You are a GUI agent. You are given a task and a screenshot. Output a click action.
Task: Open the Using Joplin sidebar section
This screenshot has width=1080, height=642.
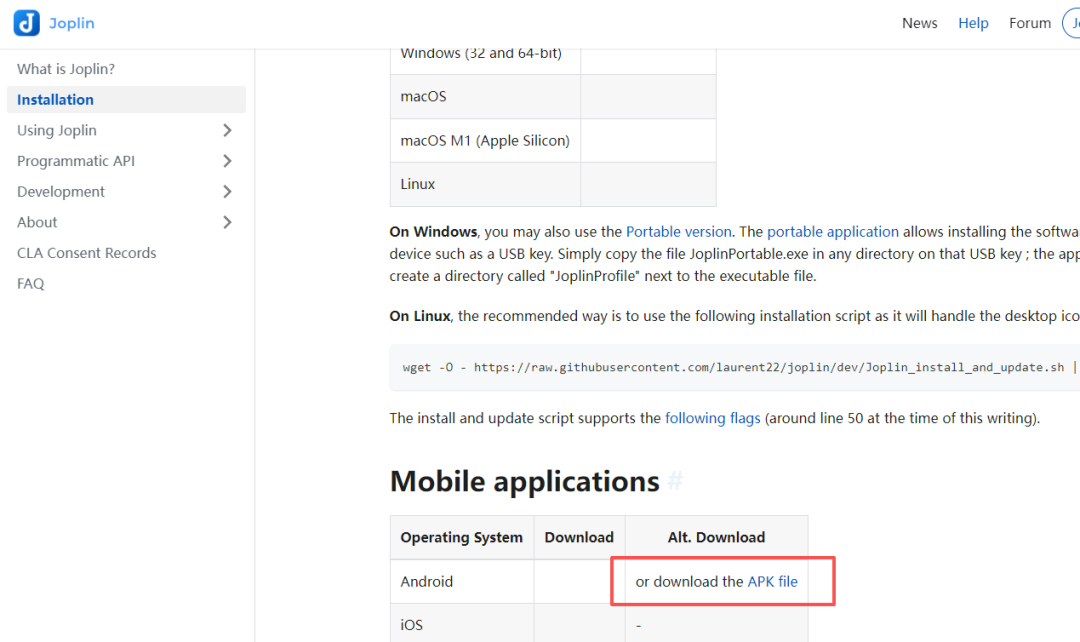[56, 130]
